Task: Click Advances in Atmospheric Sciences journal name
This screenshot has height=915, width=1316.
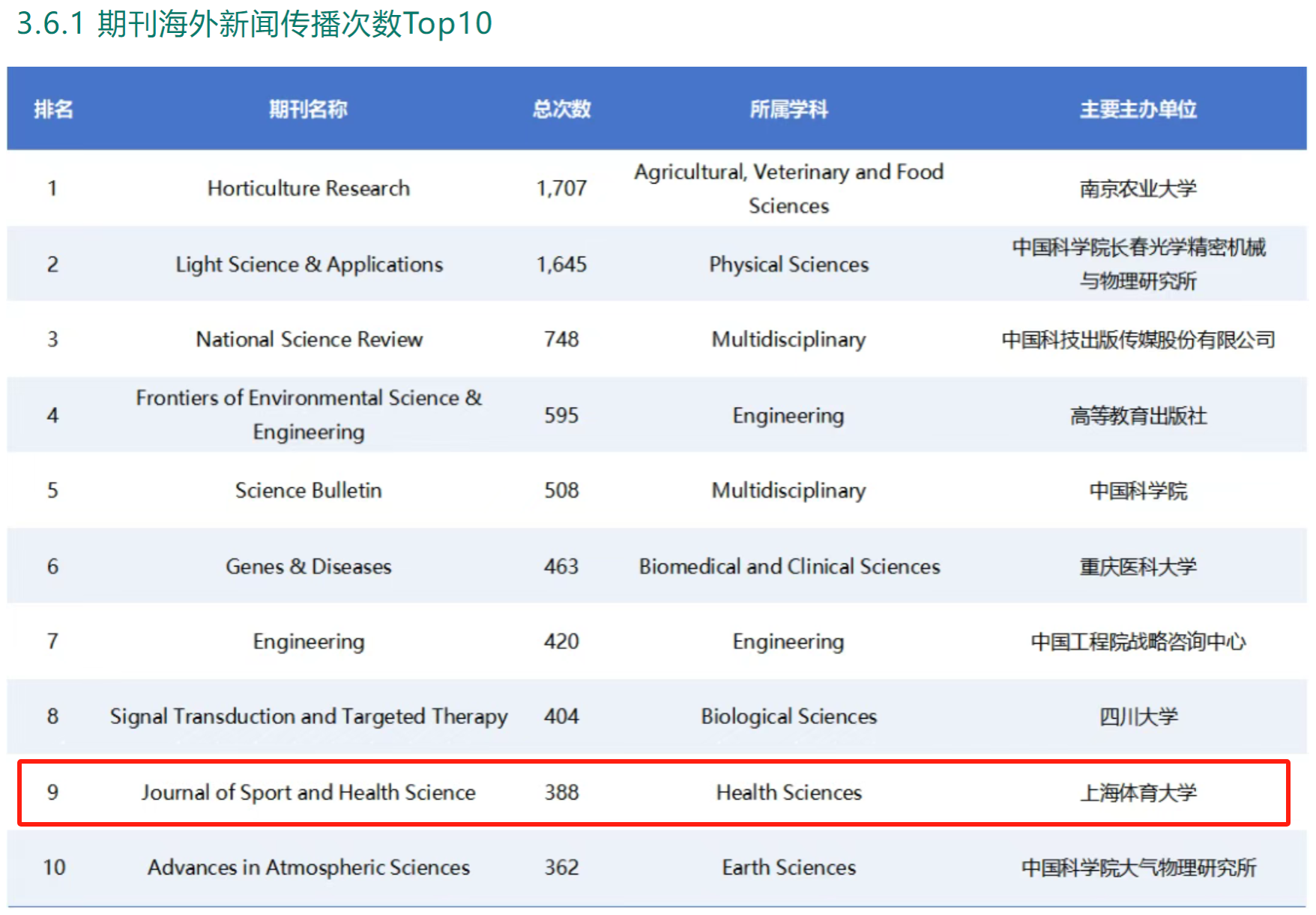Action: [308, 867]
